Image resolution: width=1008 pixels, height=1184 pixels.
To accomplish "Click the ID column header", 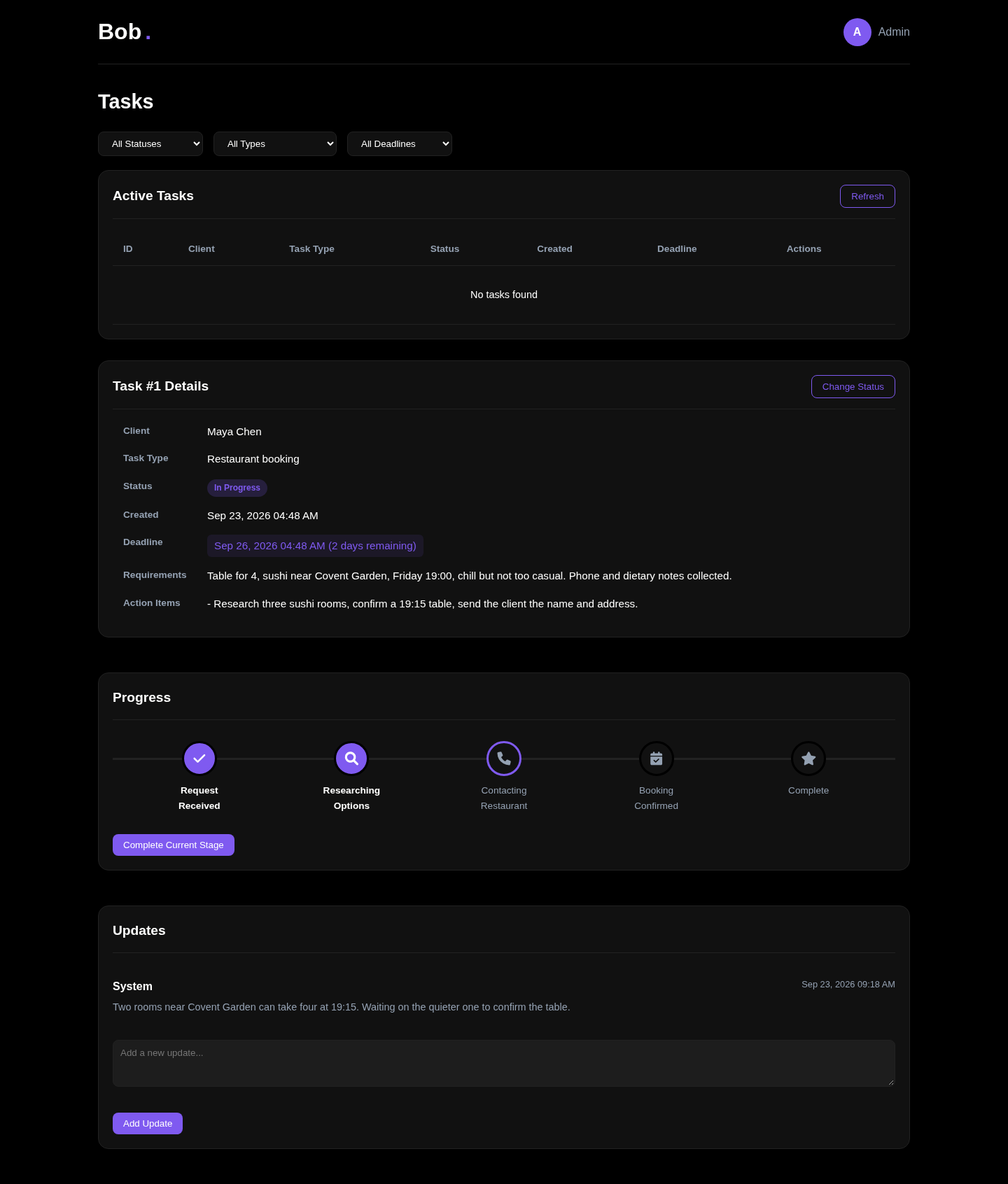I will [x=128, y=249].
